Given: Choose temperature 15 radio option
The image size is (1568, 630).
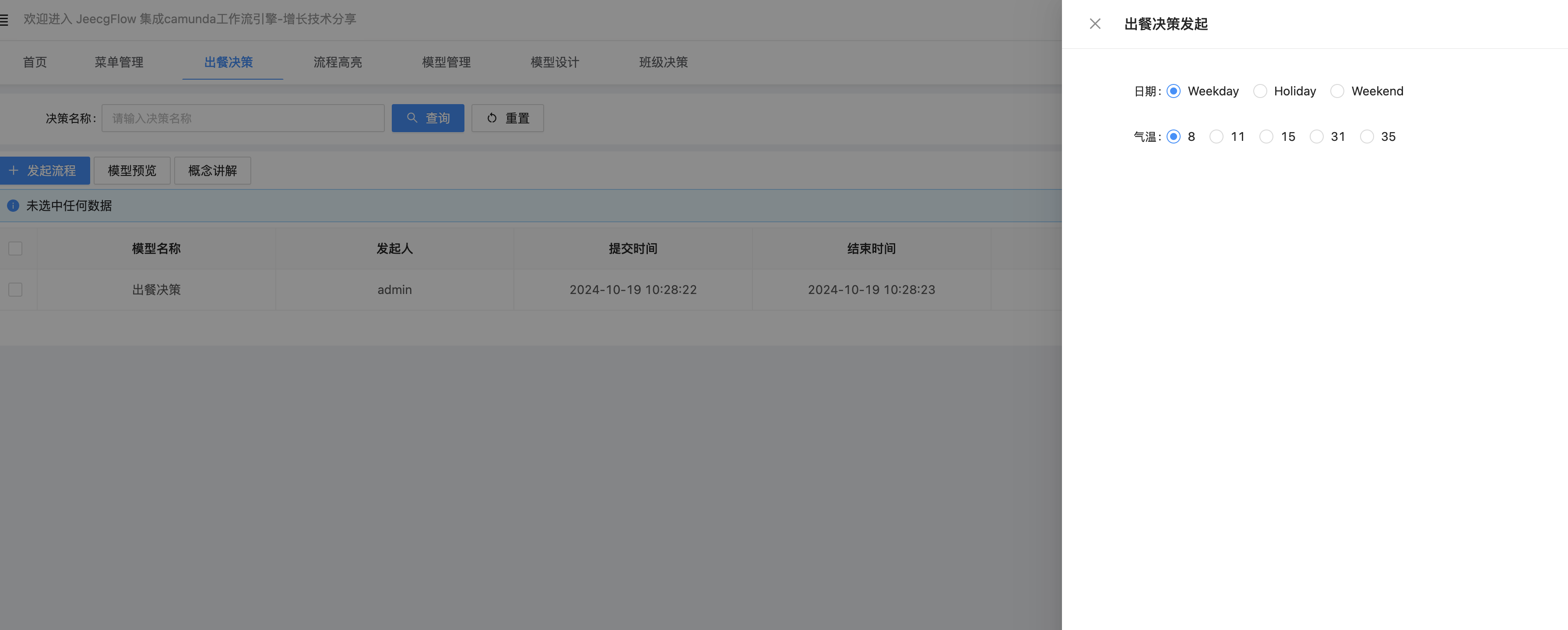Looking at the screenshot, I should 1266,137.
